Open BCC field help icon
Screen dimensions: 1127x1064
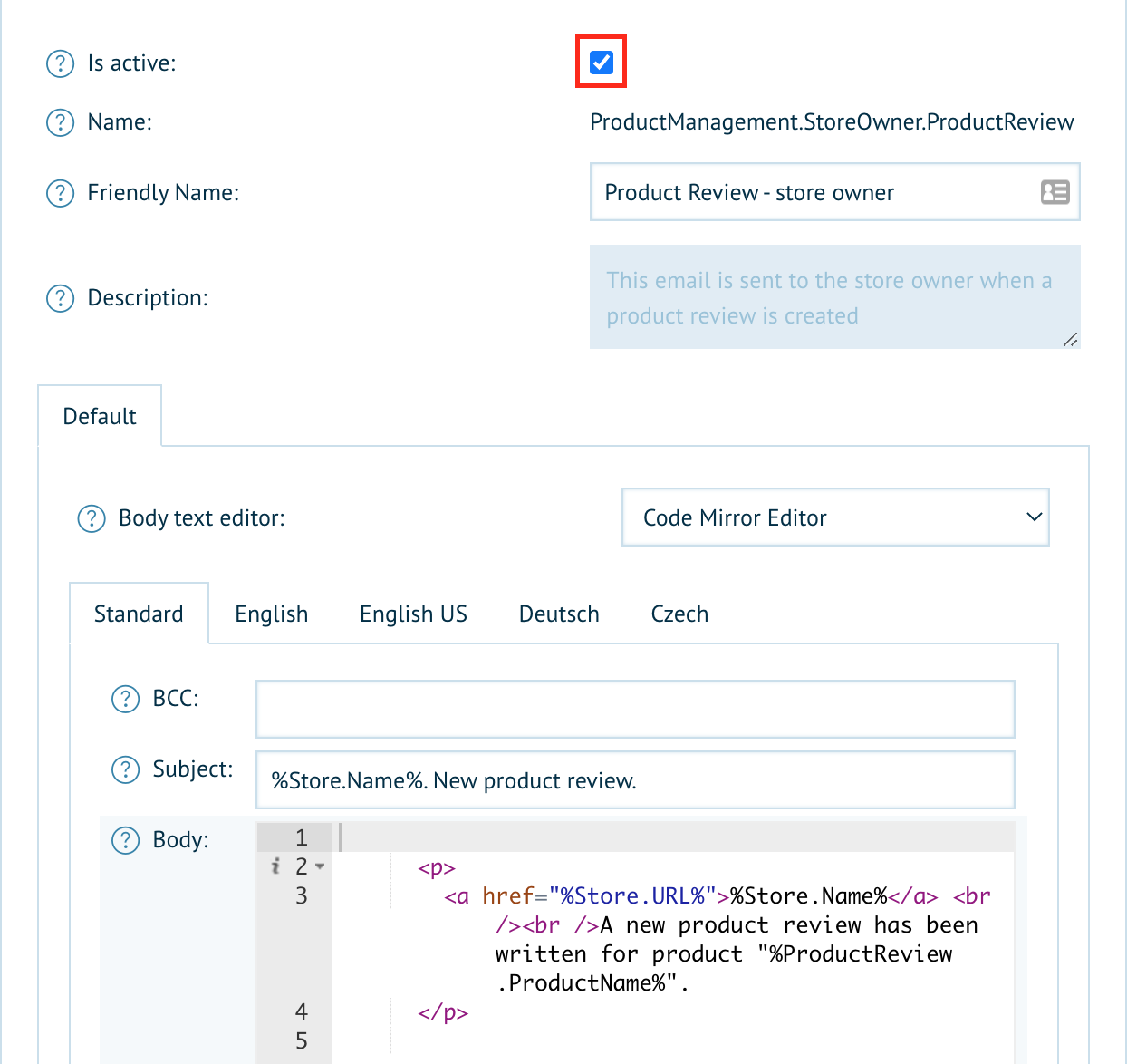(x=125, y=699)
